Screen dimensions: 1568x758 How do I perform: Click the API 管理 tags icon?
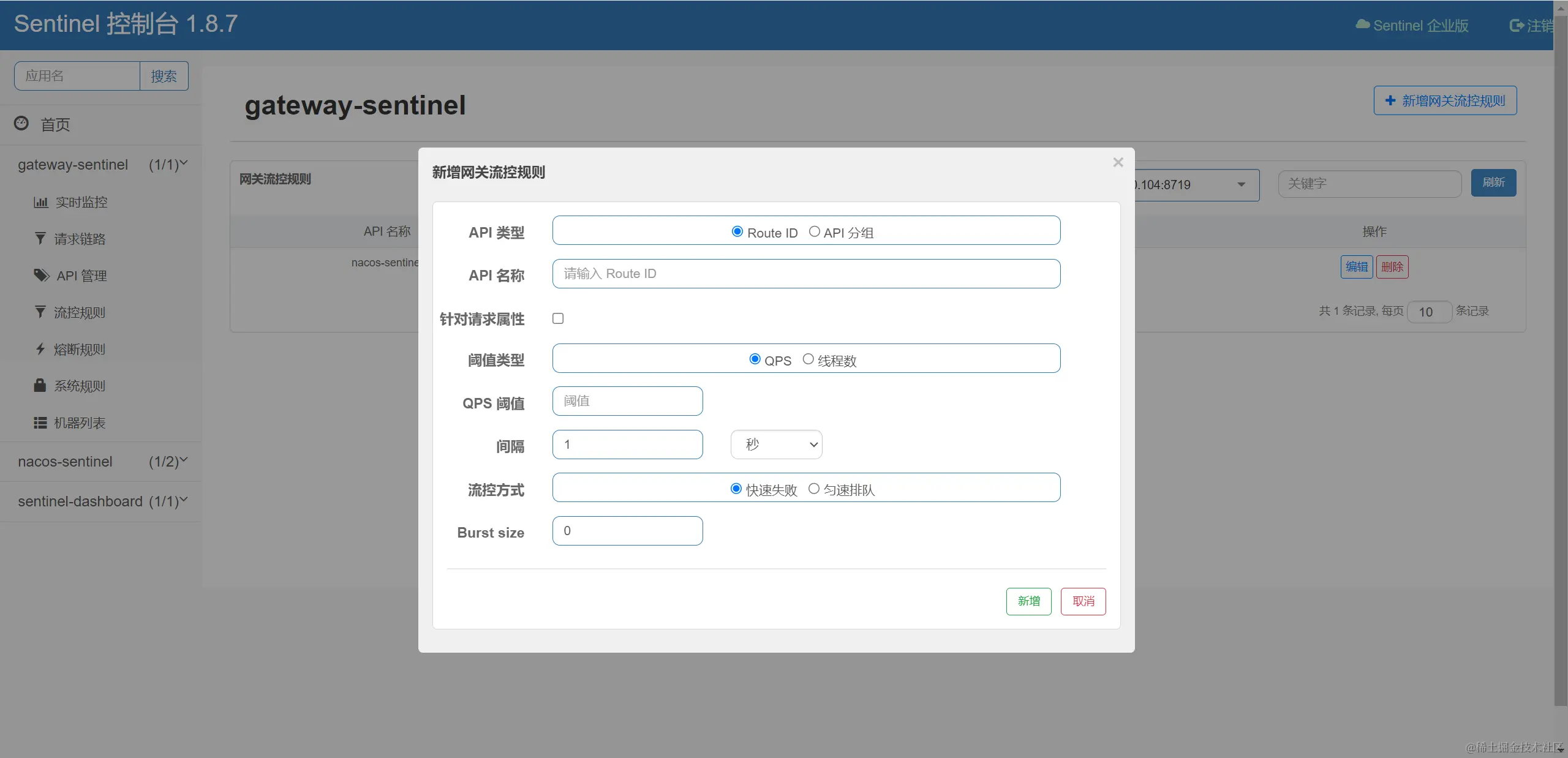click(x=41, y=275)
